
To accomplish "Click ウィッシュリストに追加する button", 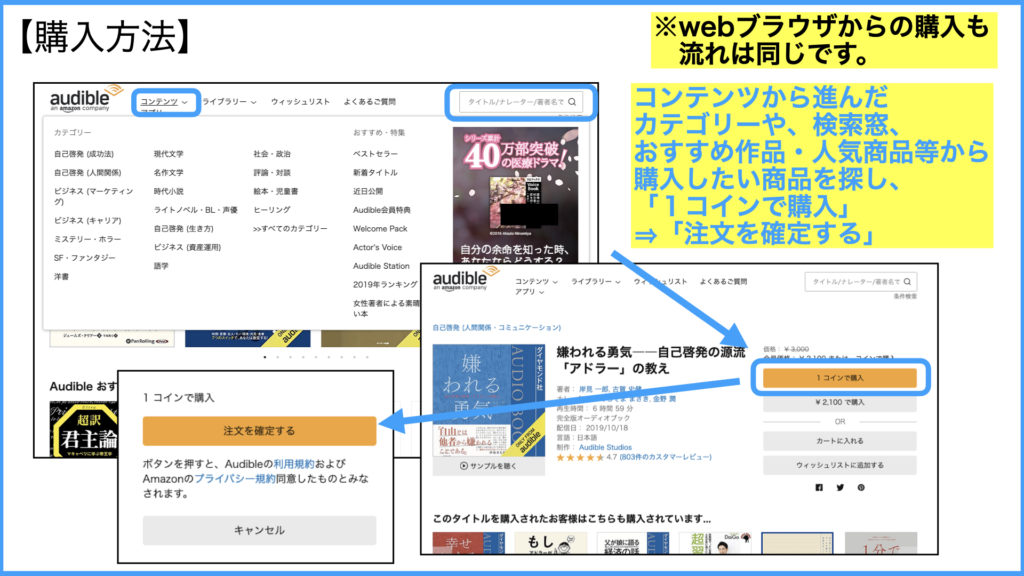I will click(x=840, y=465).
